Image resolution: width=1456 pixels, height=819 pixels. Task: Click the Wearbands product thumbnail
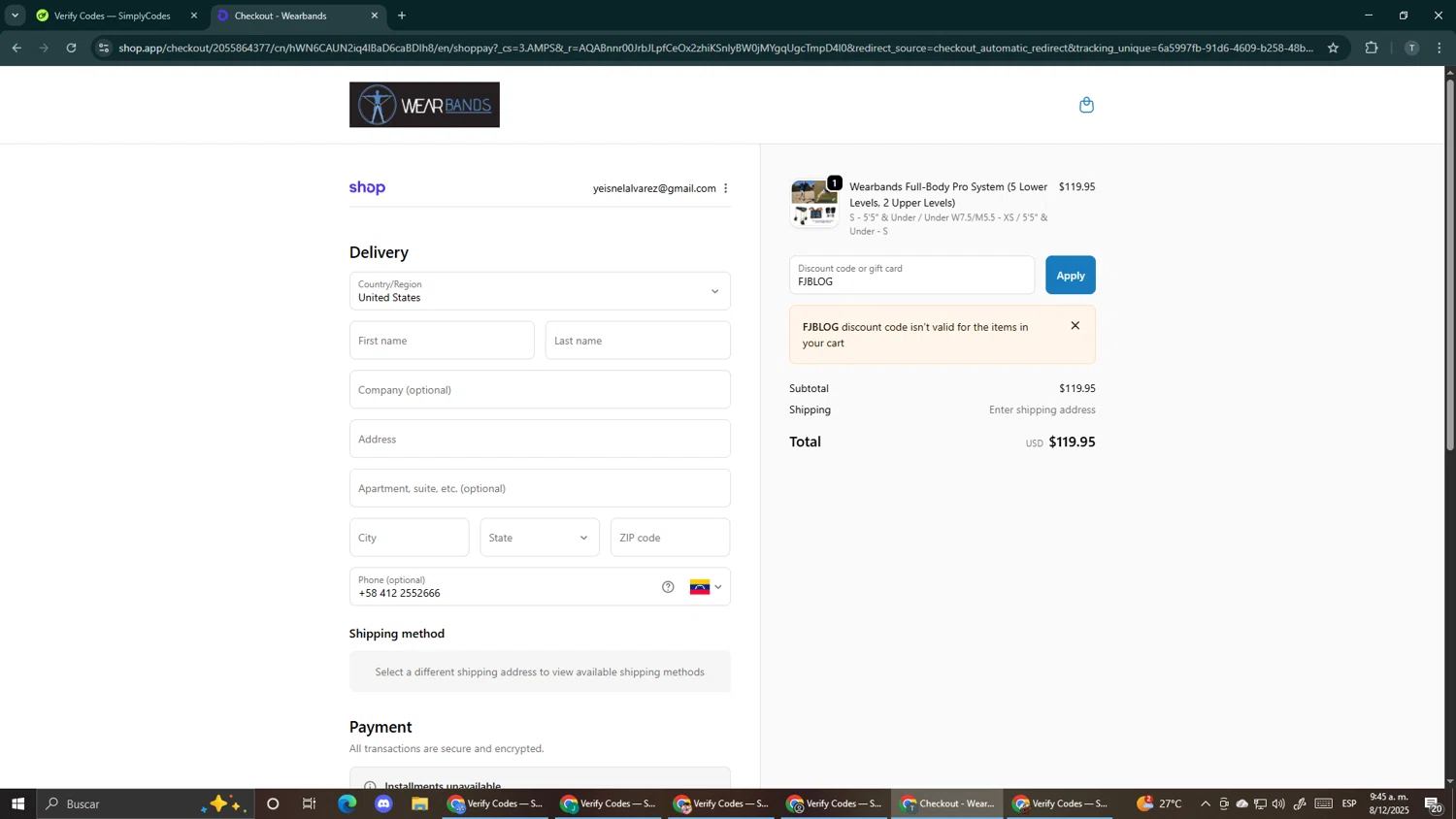(x=814, y=204)
